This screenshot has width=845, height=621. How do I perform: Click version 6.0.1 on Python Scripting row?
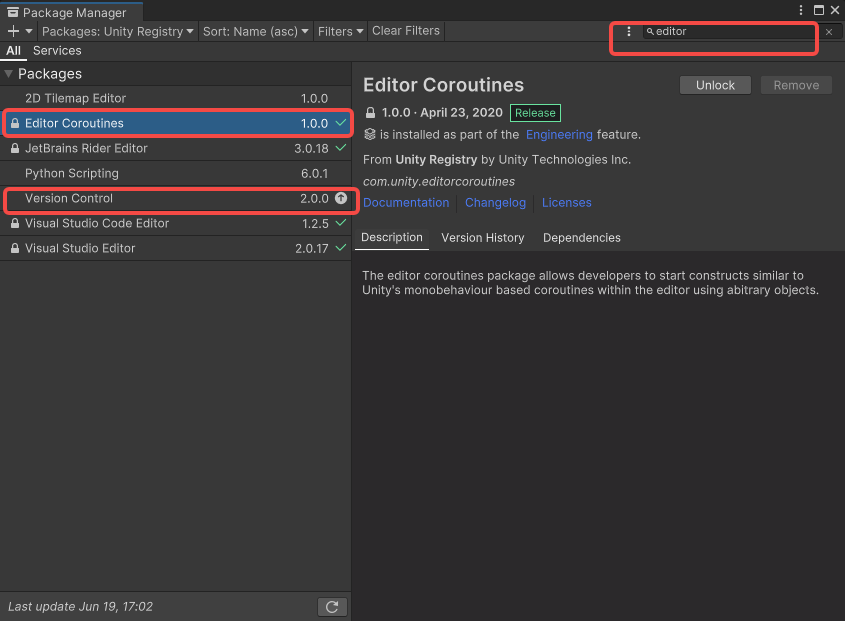click(x=314, y=174)
